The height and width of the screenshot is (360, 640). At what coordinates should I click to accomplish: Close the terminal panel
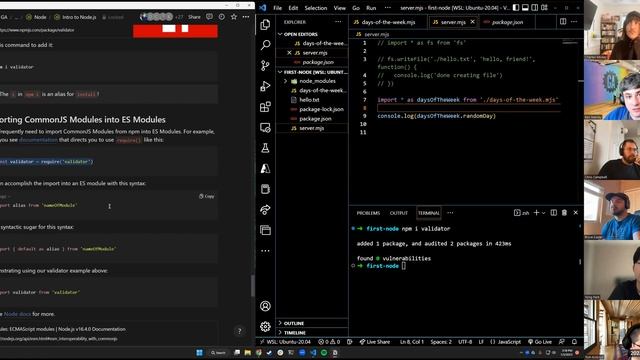pos(576,213)
